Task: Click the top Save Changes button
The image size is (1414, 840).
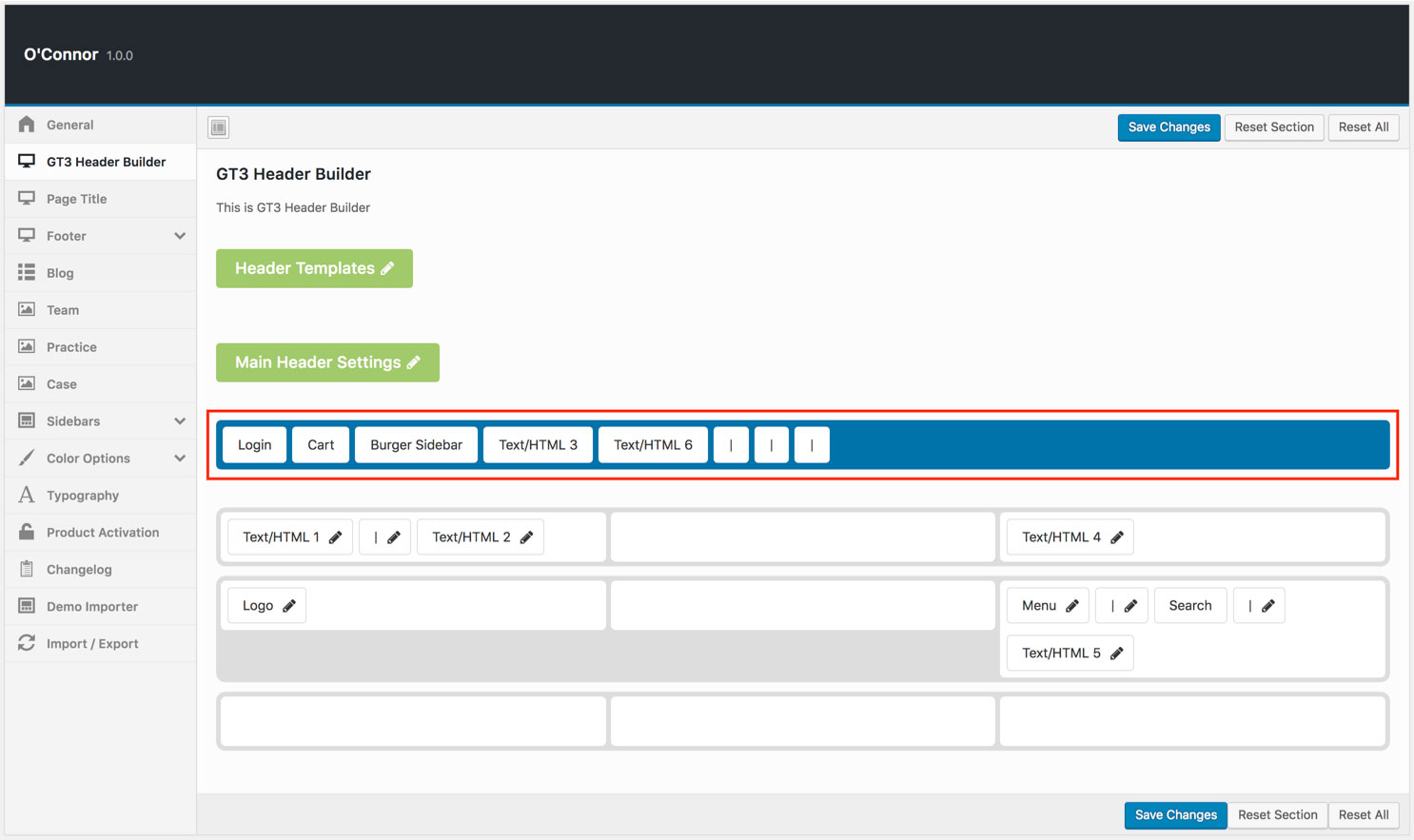Action: click(1169, 127)
